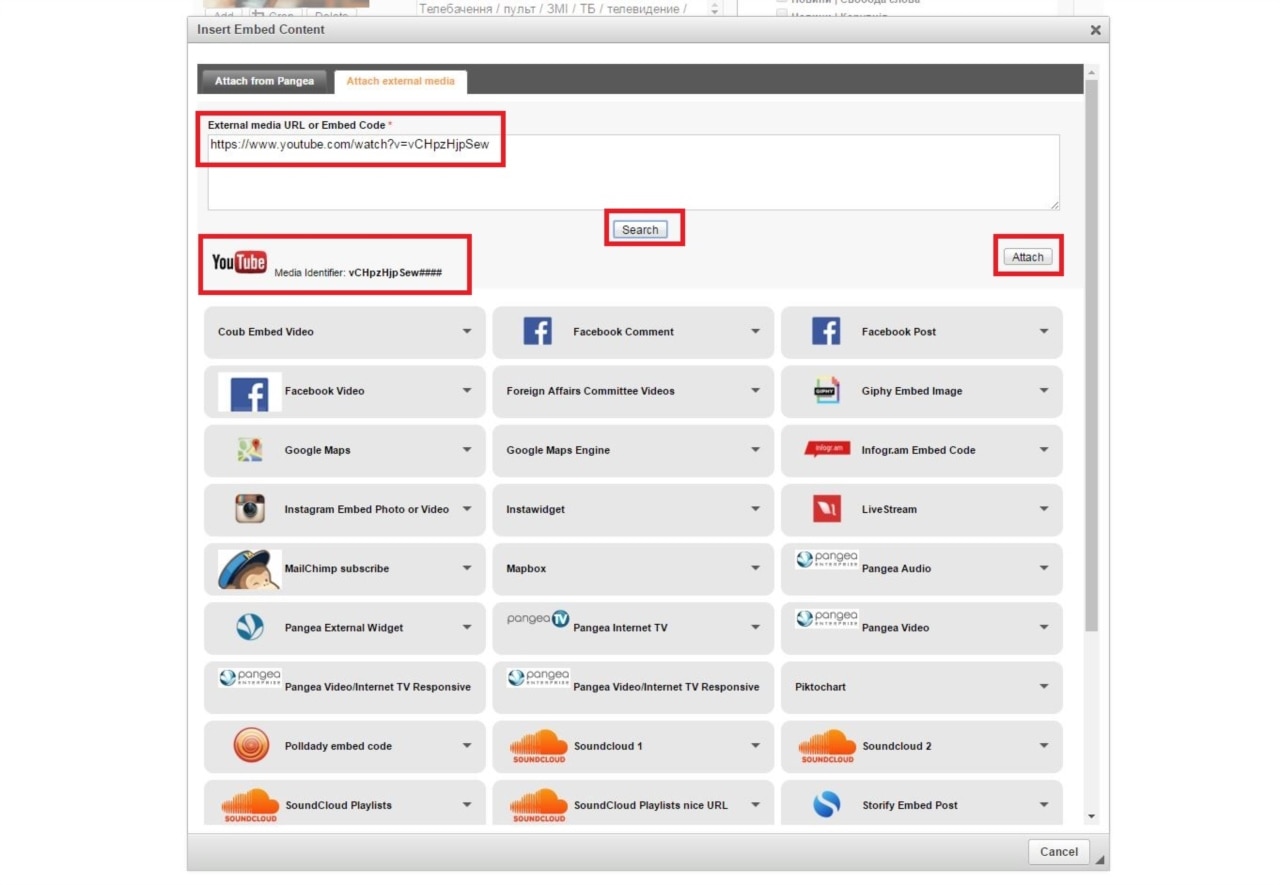Click the Google Maps pin icon

tap(249, 450)
